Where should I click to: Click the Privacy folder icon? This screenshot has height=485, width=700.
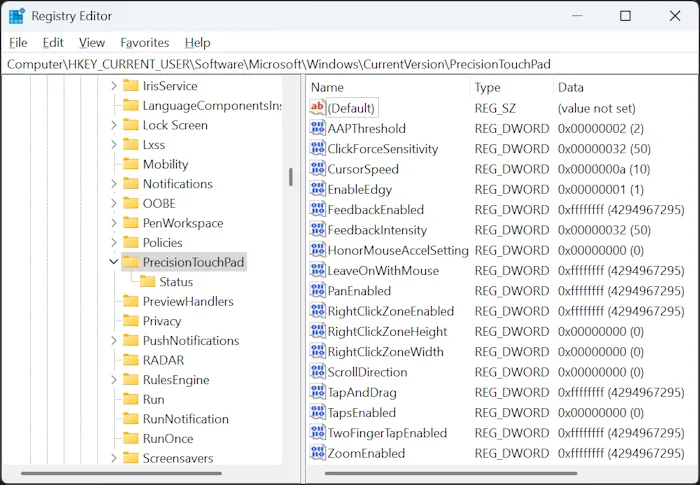(130, 321)
